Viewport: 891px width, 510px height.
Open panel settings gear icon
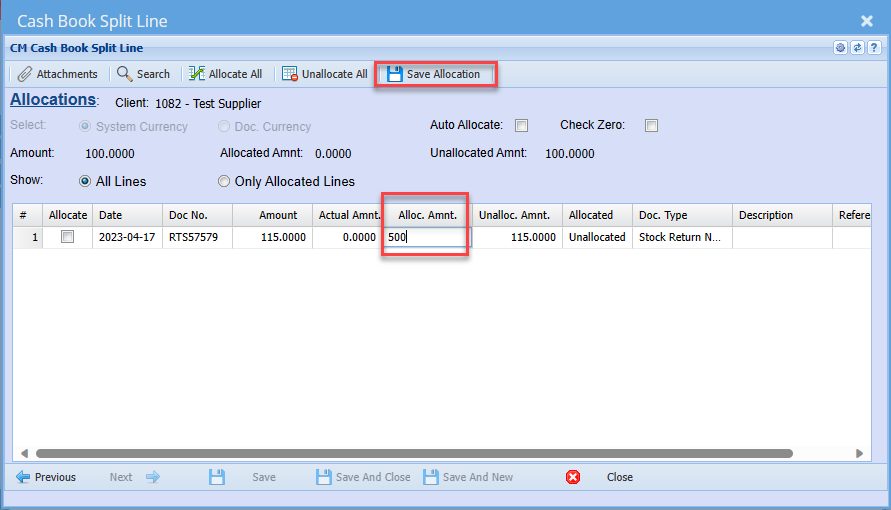coord(840,47)
